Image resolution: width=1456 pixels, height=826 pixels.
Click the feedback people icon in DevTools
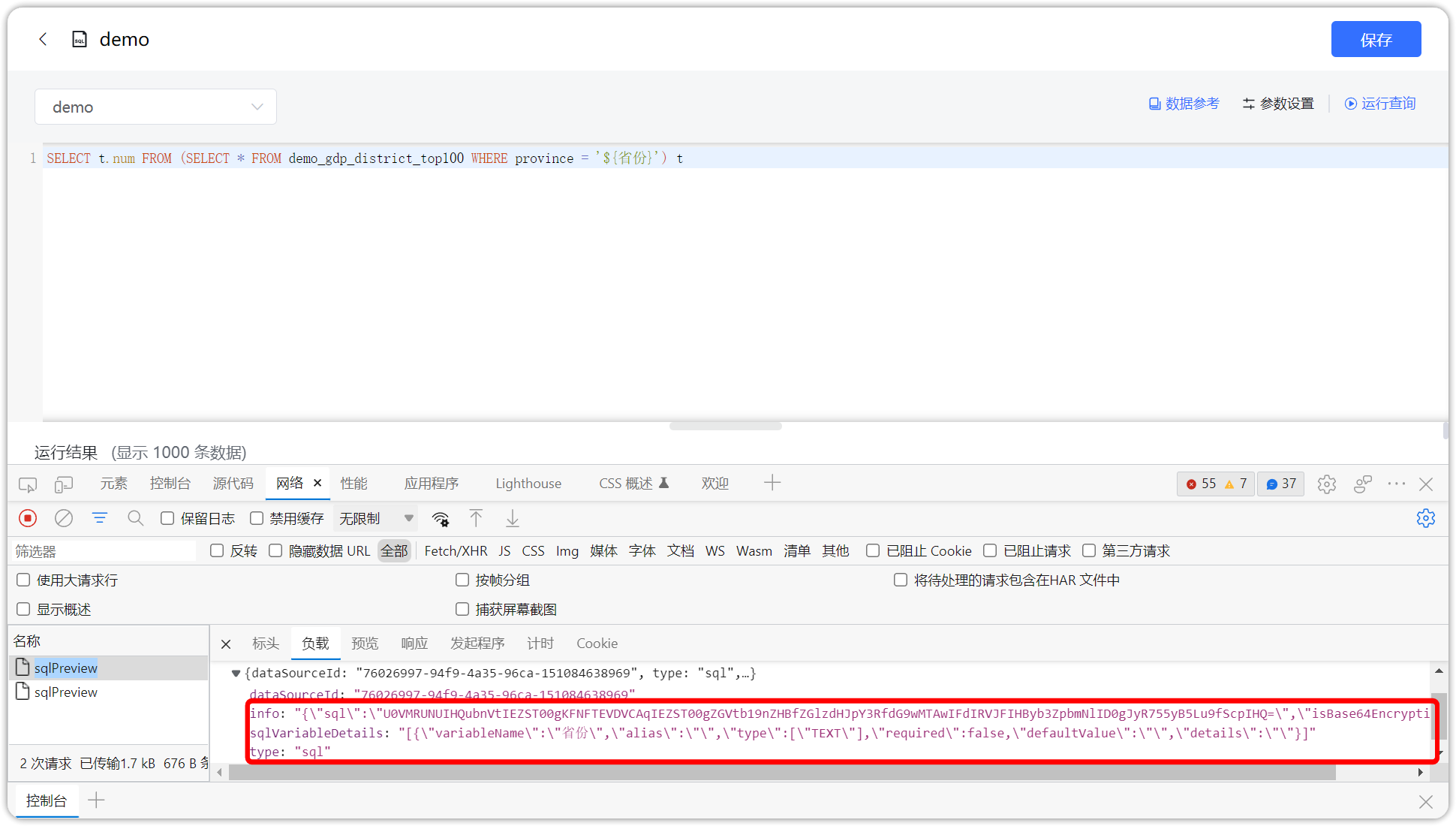pos(1363,484)
